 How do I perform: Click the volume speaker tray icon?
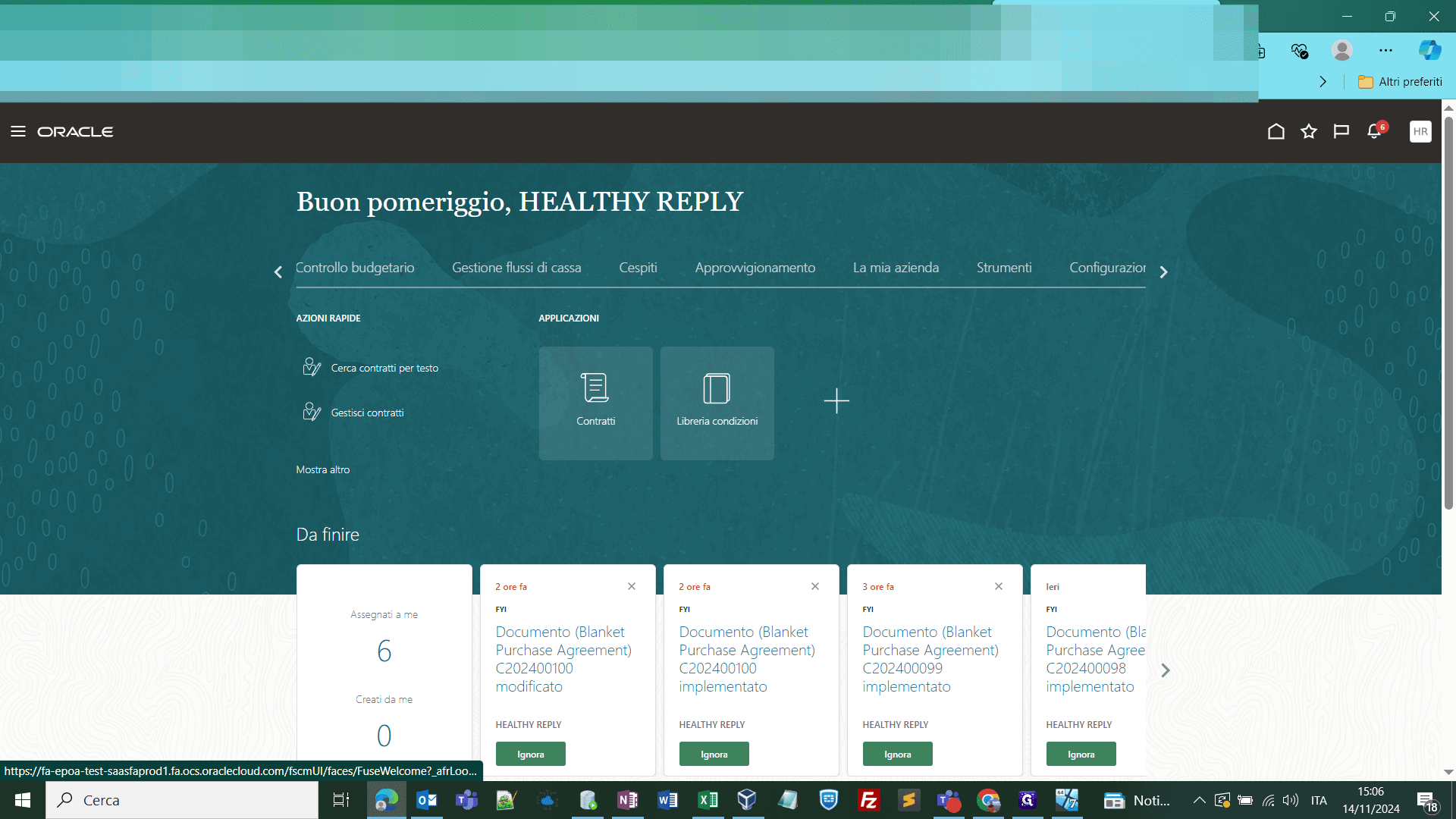(x=1291, y=800)
